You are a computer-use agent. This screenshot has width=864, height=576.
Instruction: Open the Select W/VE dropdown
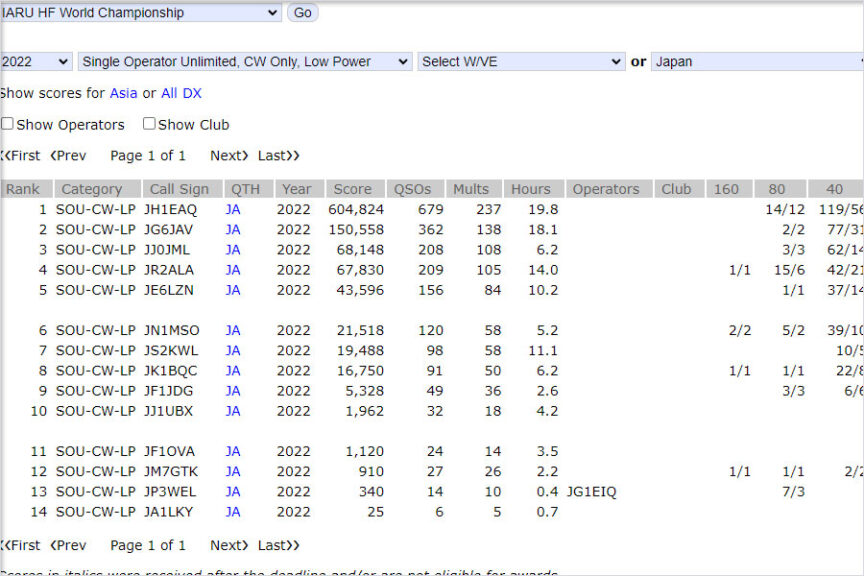pyautogui.click(x=521, y=61)
